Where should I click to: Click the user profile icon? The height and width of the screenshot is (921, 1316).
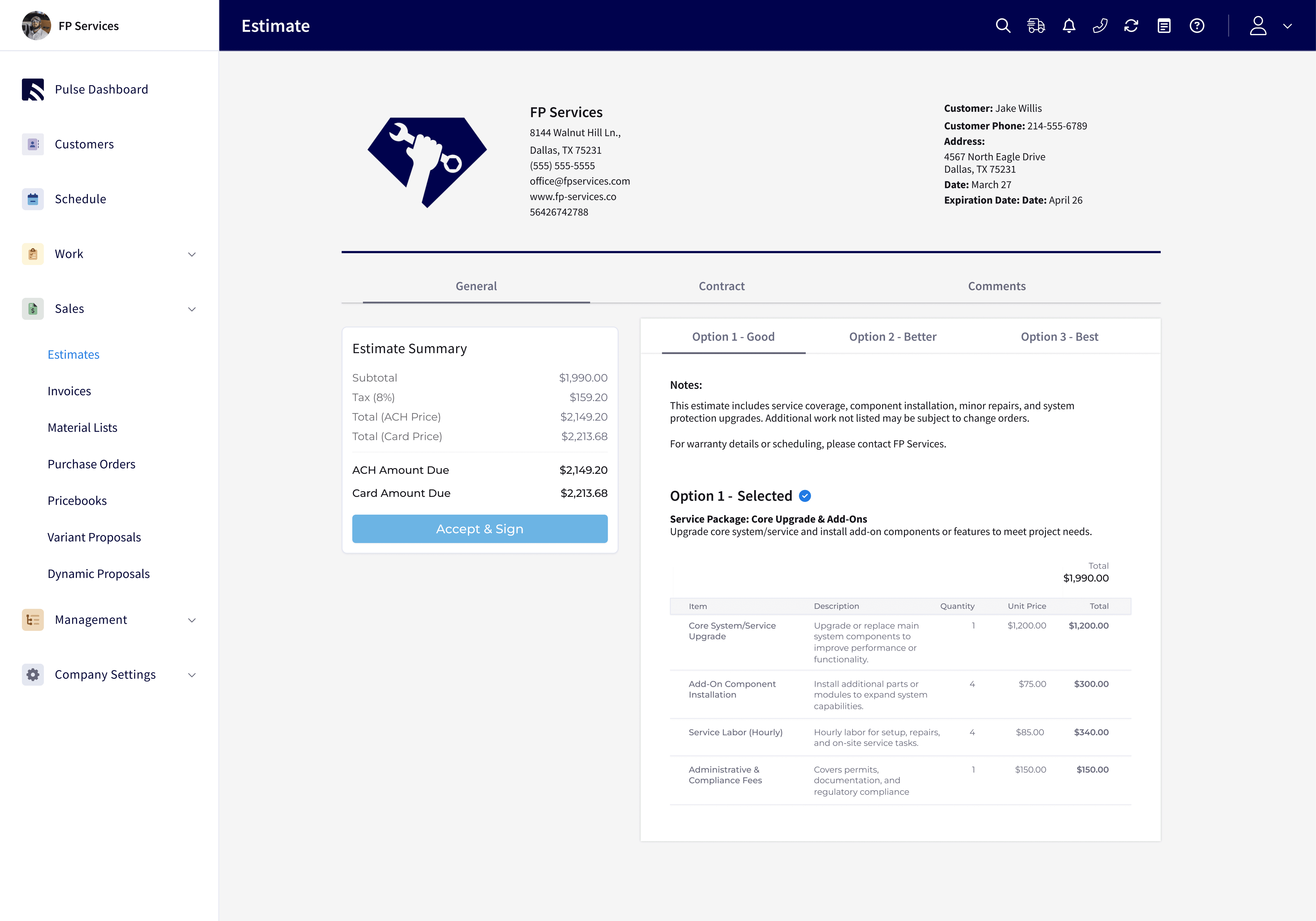[x=1257, y=26]
